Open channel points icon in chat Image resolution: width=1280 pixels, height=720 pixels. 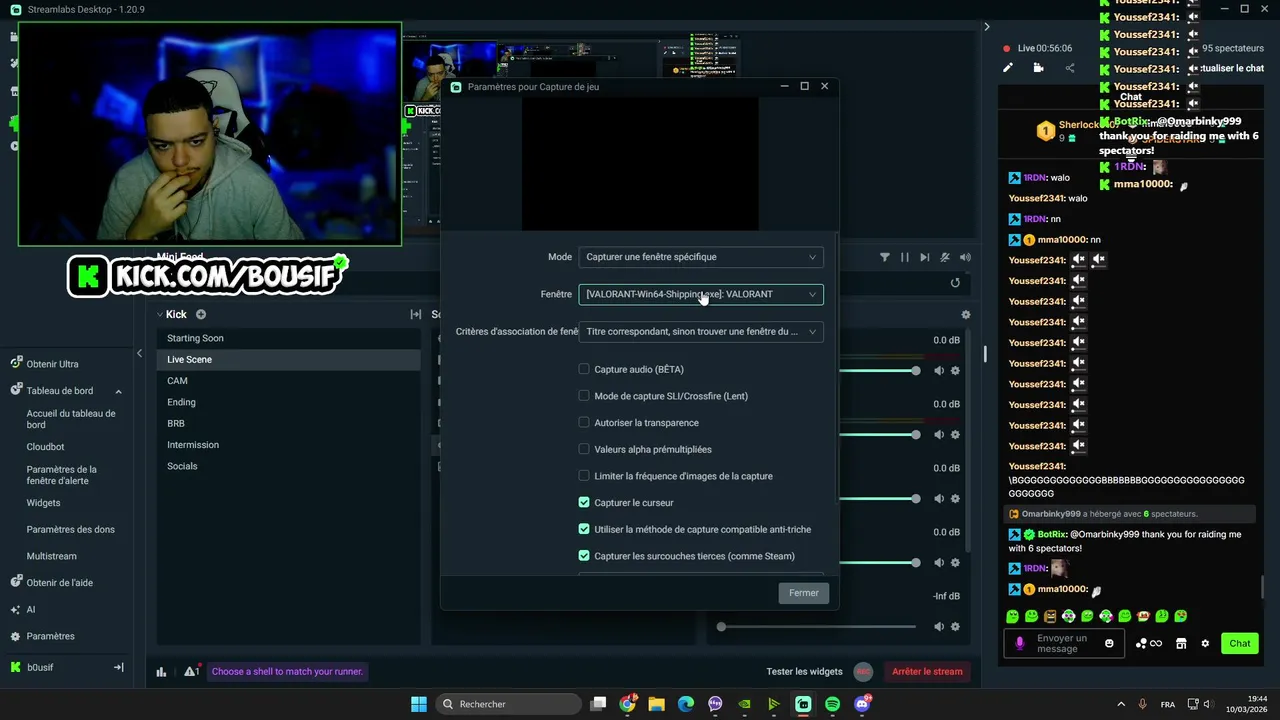pyautogui.click(x=1149, y=643)
